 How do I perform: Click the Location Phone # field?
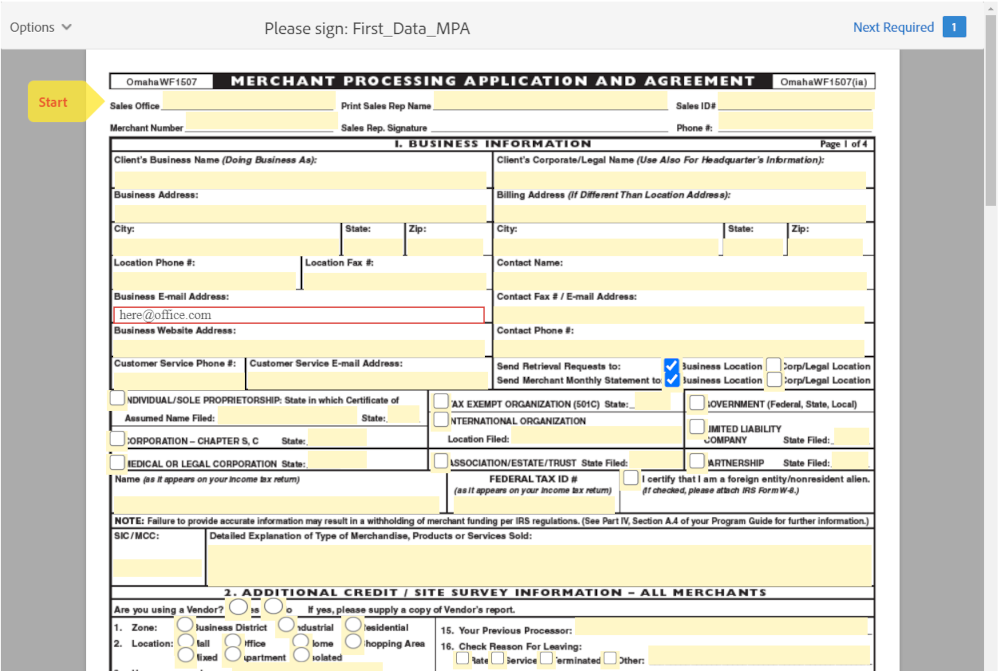coord(205,281)
